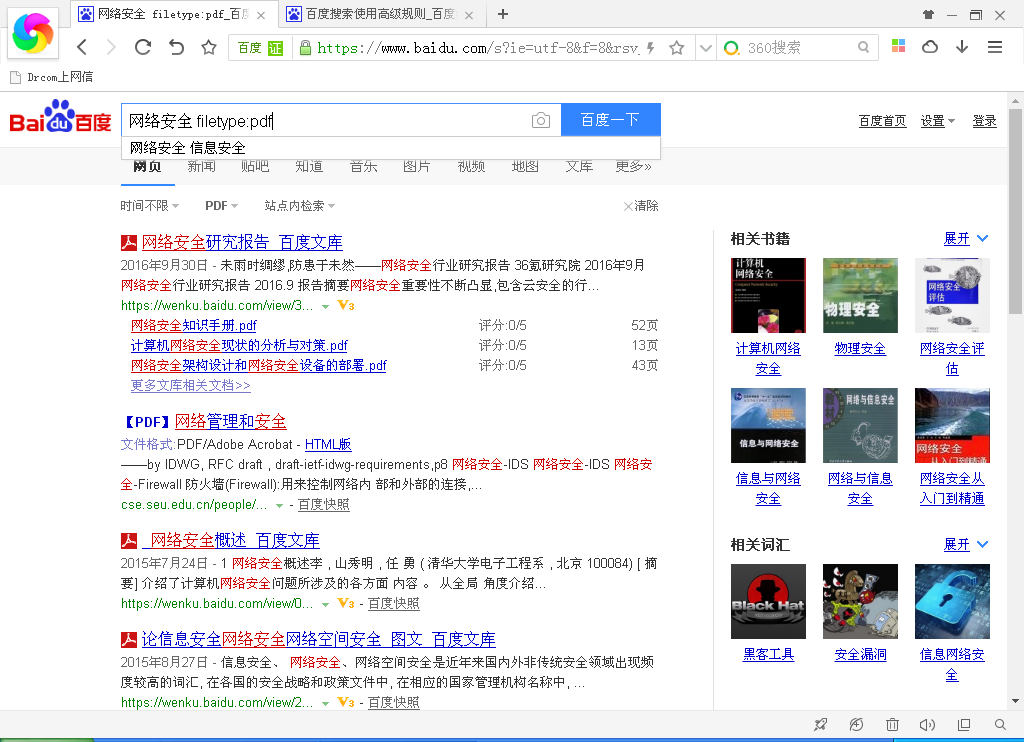
Task: Click the zoom magnifier in status bar
Action: (x=1000, y=724)
